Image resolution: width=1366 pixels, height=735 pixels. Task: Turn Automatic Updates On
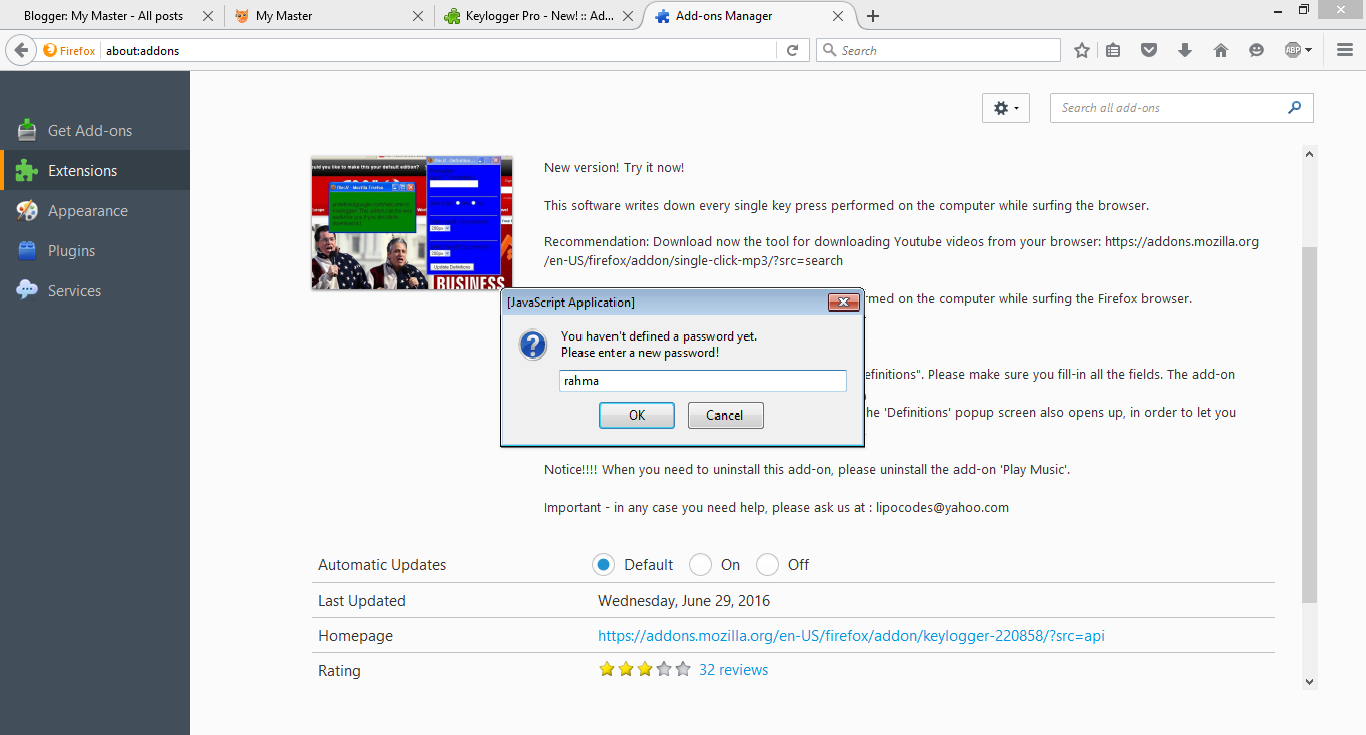[x=700, y=565]
